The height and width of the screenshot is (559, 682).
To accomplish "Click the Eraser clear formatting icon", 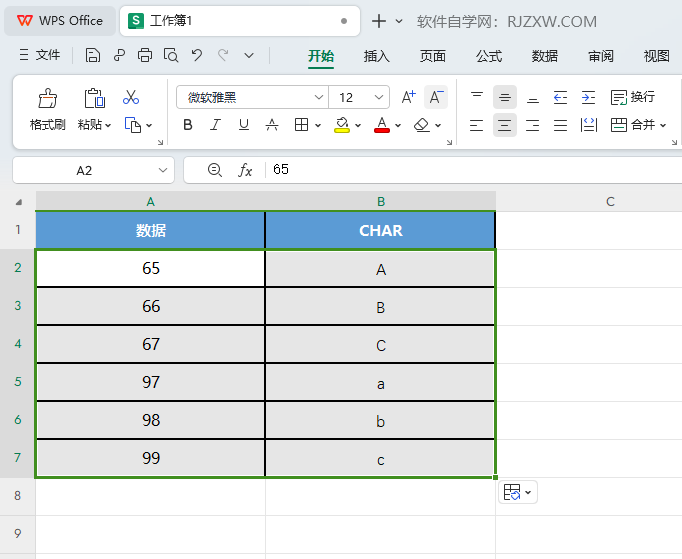I will tap(422, 125).
